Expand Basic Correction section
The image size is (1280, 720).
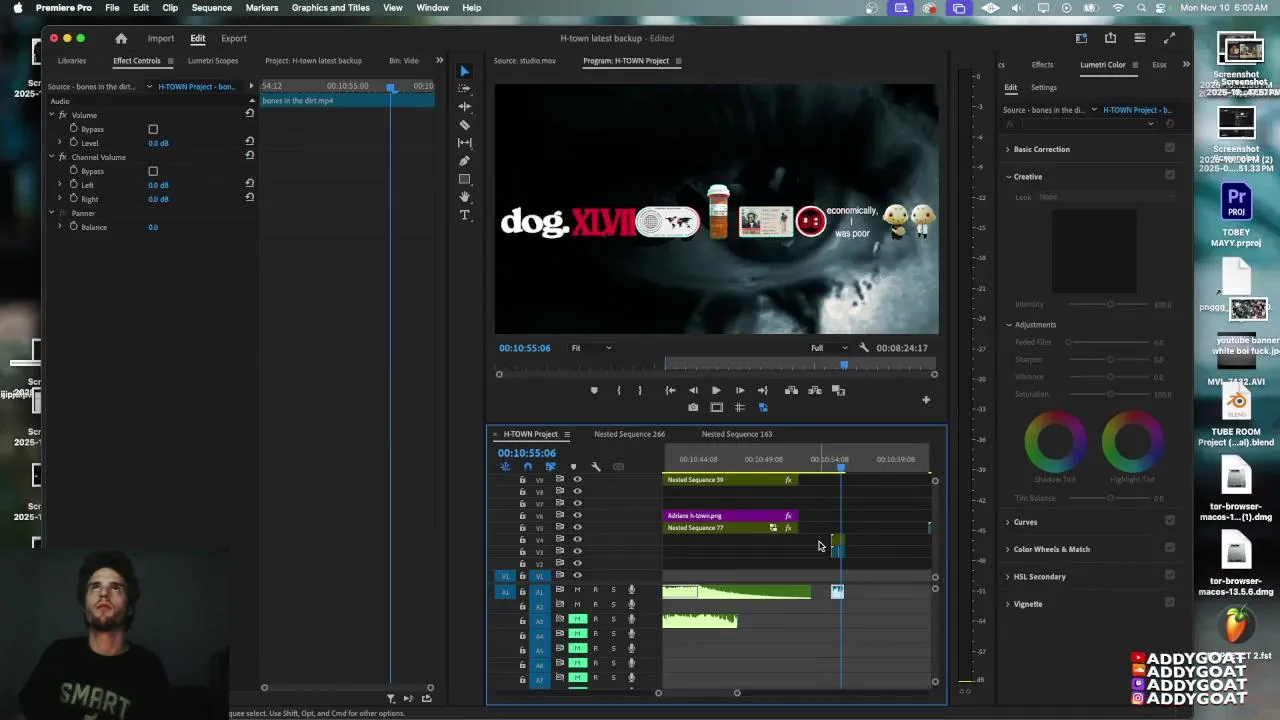pyautogui.click(x=1008, y=149)
